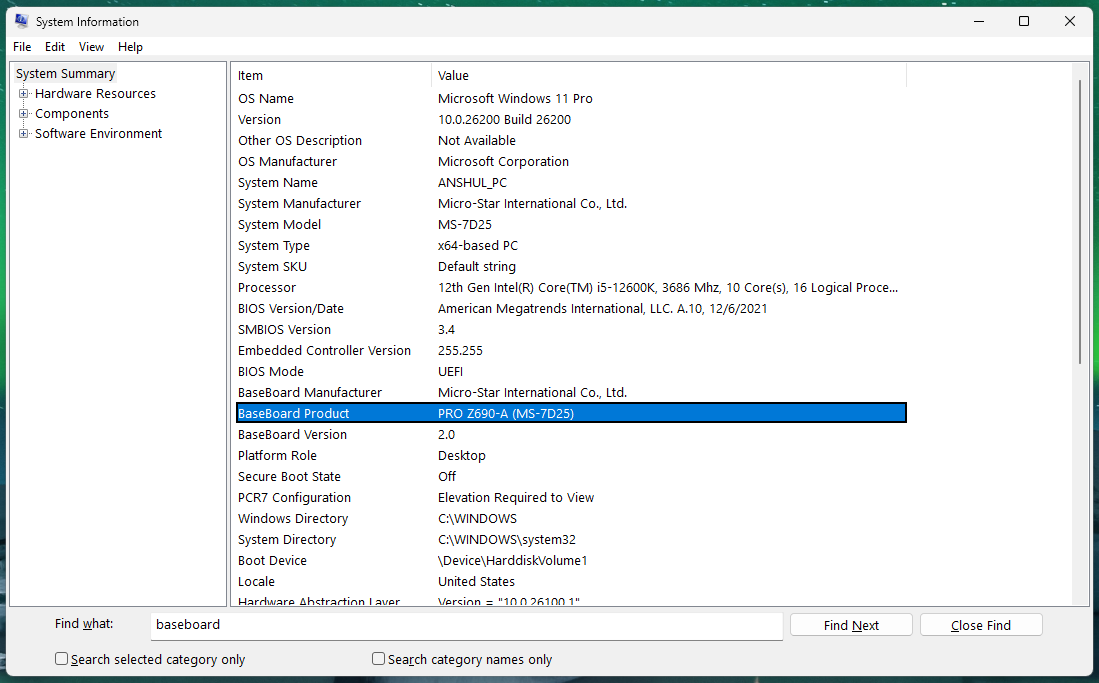The height and width of the screenshot is (683, 1099).
Task: Close the System Information window
Action: tap(1070, 21)
